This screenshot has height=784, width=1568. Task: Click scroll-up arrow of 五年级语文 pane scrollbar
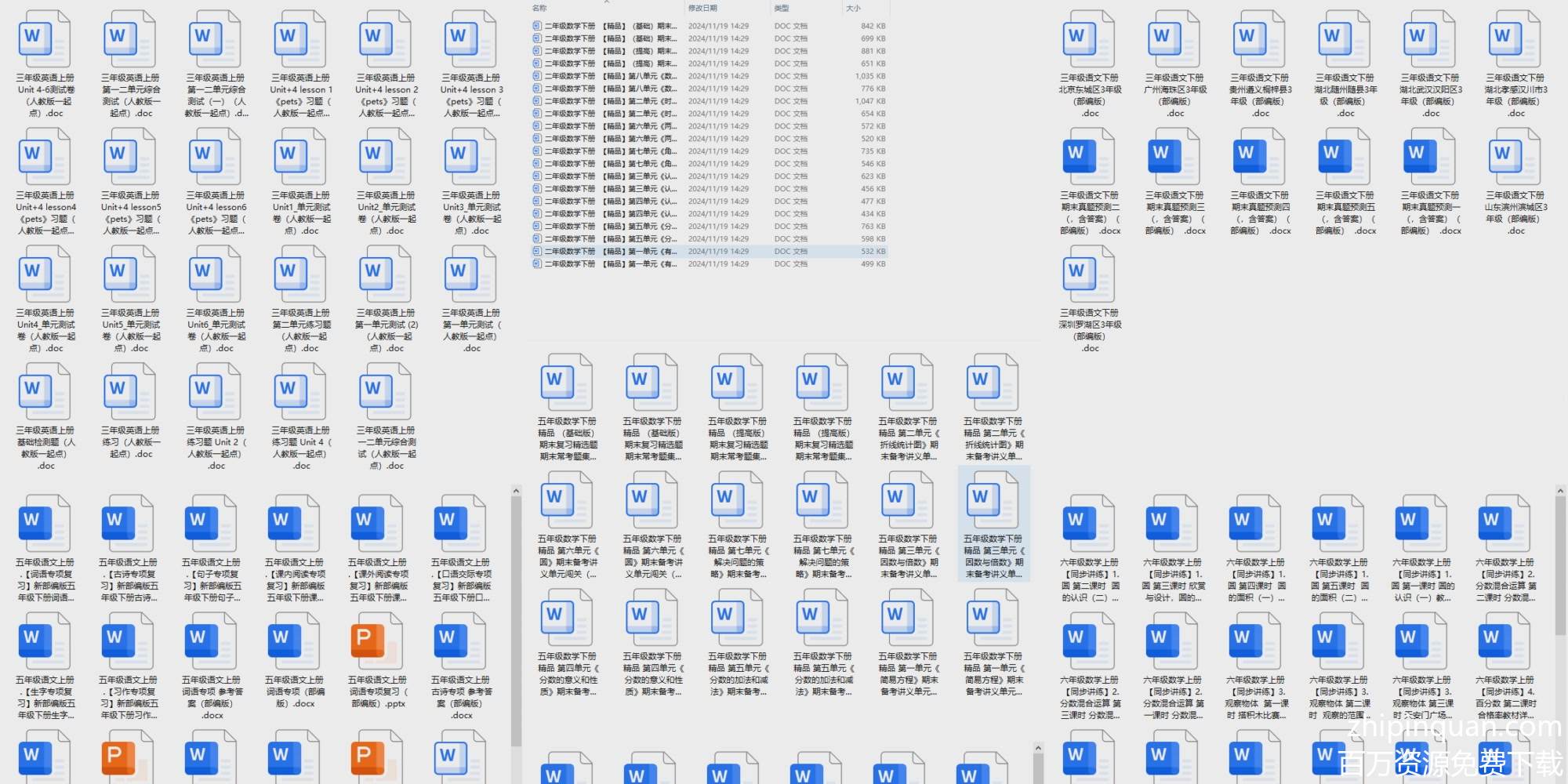tap(516, 492)
